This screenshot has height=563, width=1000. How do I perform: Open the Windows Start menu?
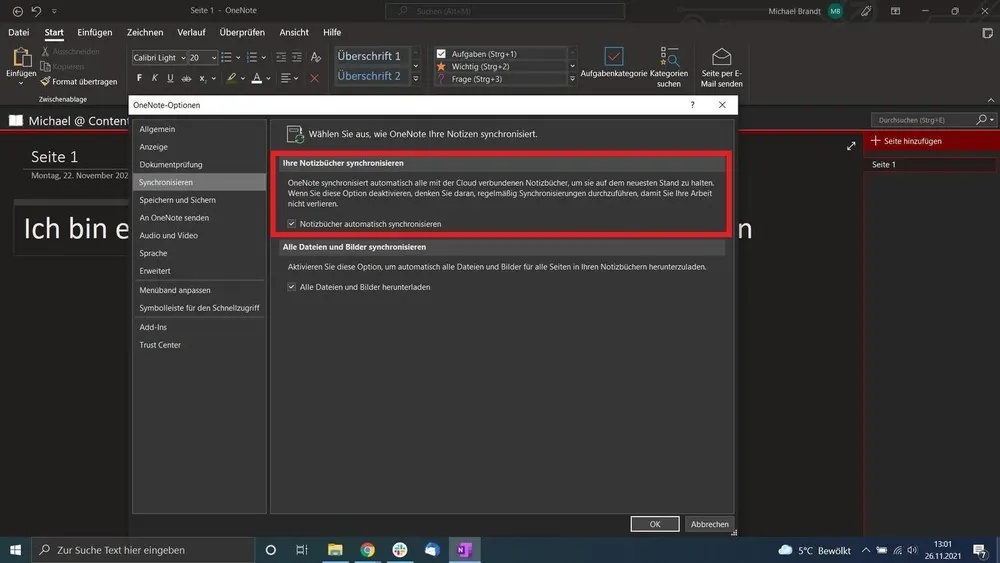15,550
